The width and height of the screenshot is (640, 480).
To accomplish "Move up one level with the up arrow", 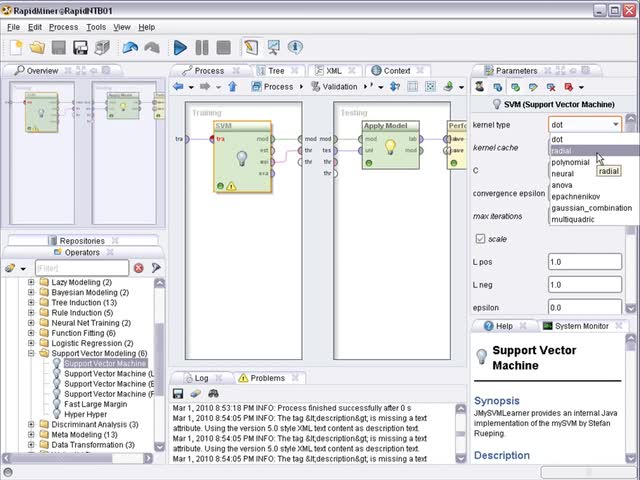I will click(233, 87).
